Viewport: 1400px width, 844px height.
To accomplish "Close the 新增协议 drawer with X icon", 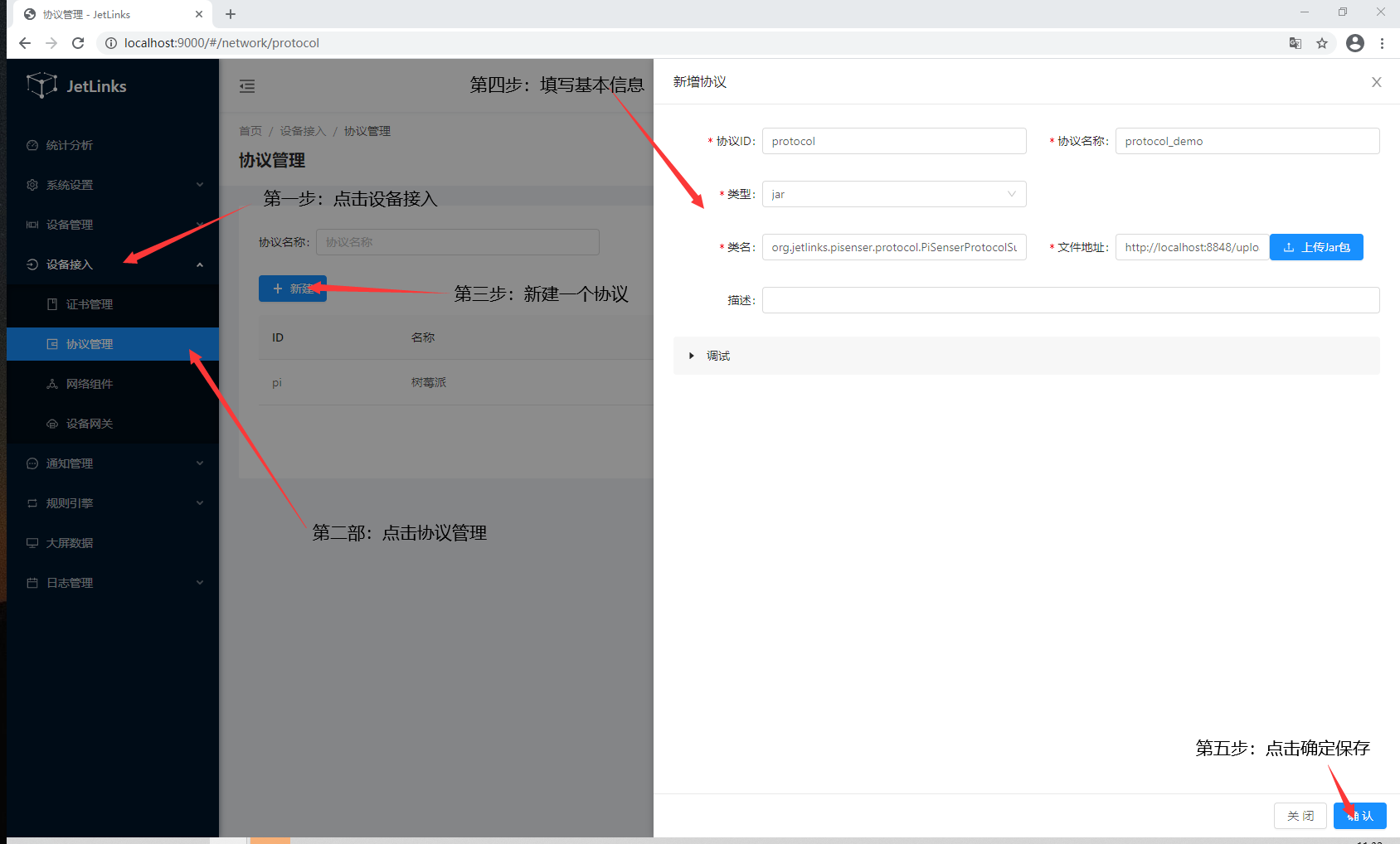I will point(1376,82).
